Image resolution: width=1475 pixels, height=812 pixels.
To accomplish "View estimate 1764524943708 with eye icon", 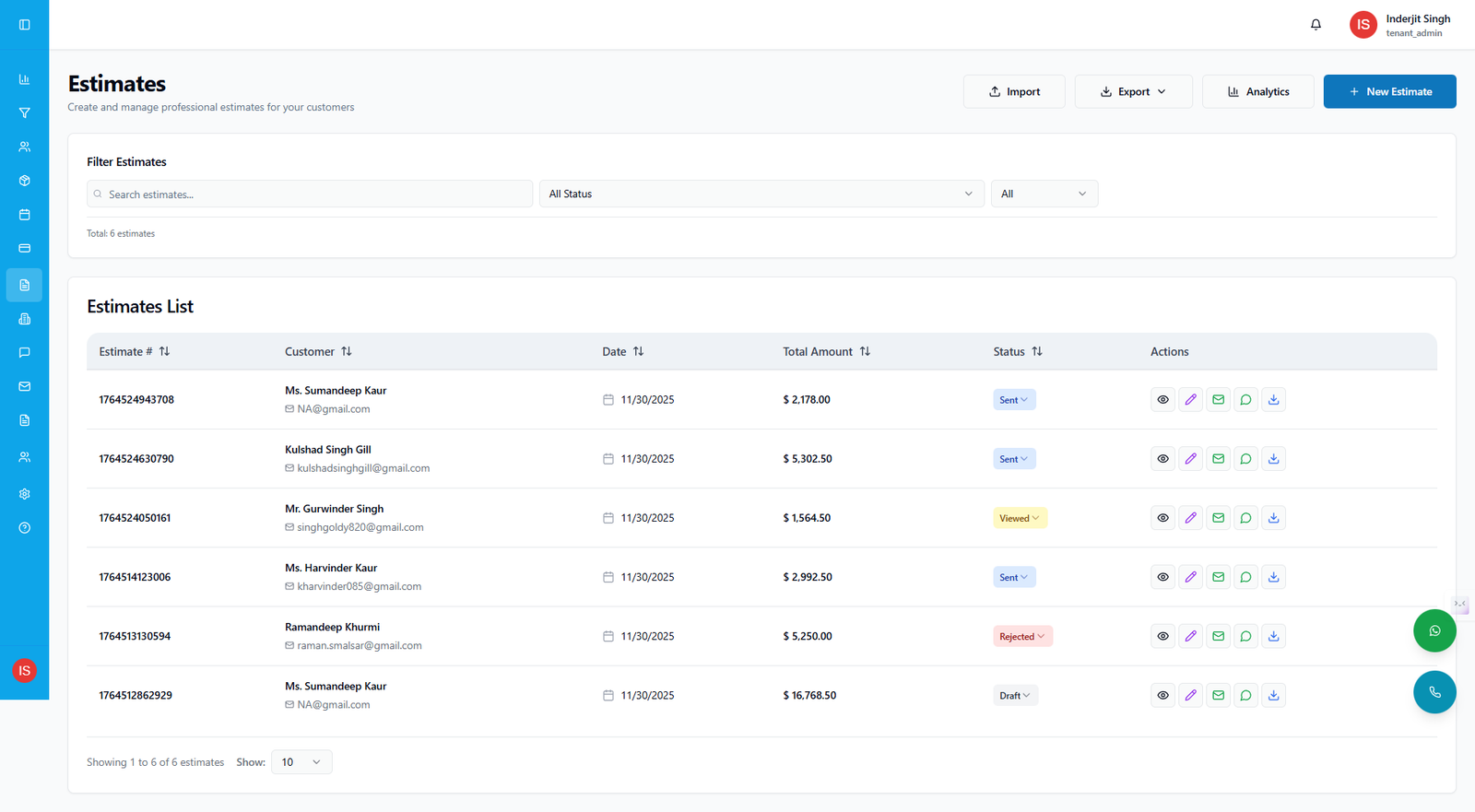I will [x=1162, y=400].
